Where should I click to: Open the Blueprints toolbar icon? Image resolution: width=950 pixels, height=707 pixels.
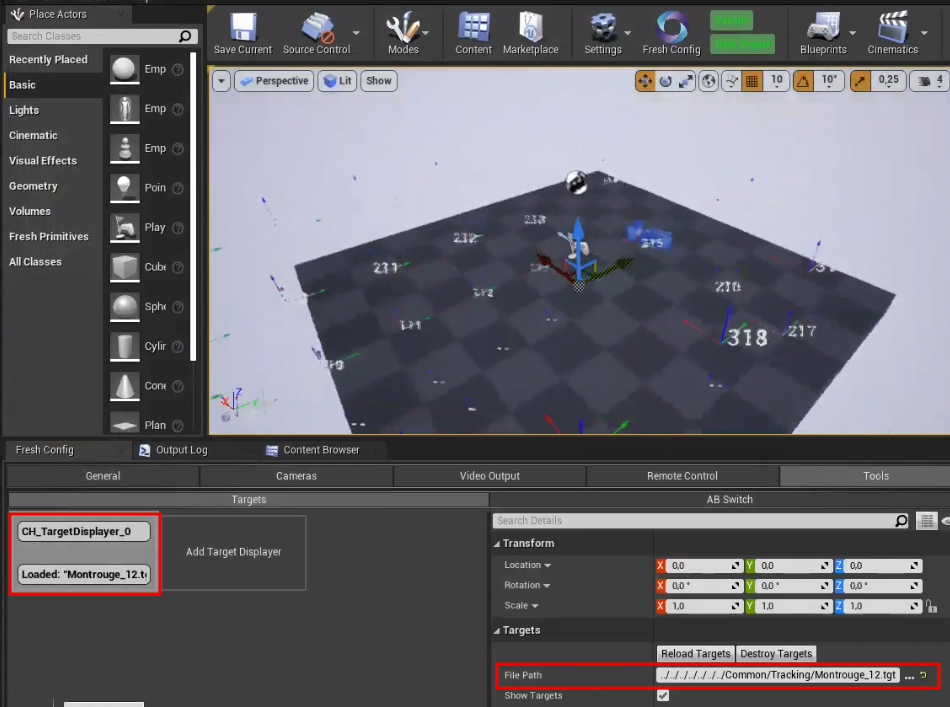tap(823, 27)
